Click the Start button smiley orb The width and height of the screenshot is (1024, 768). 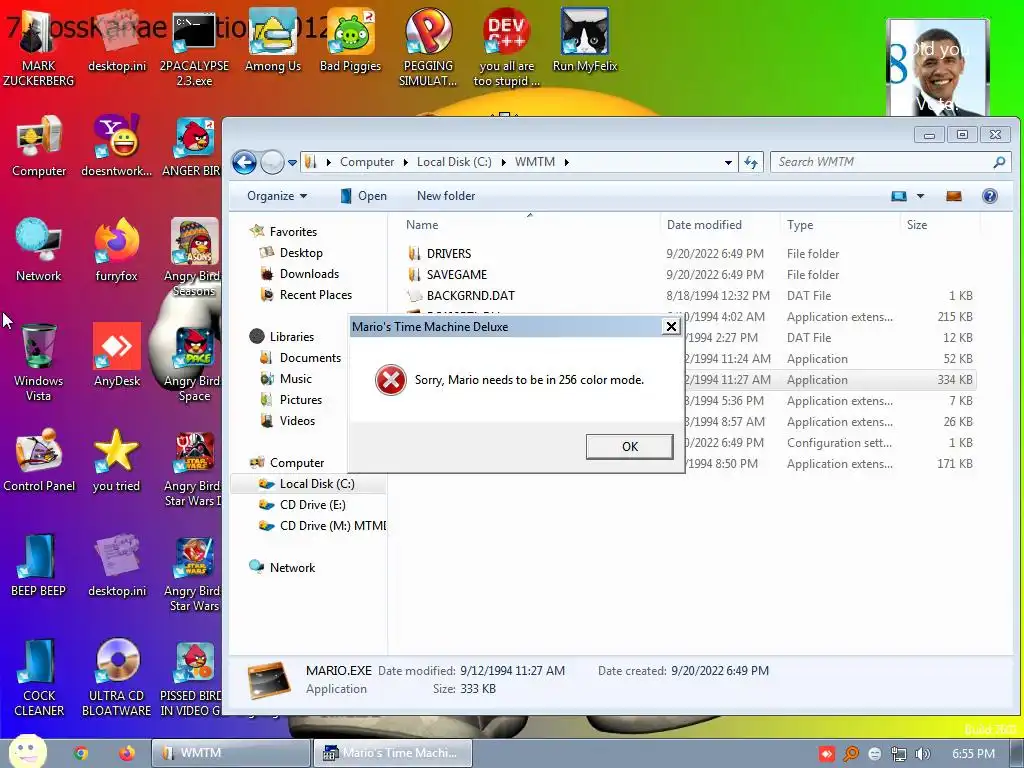(x=27, y=752)
